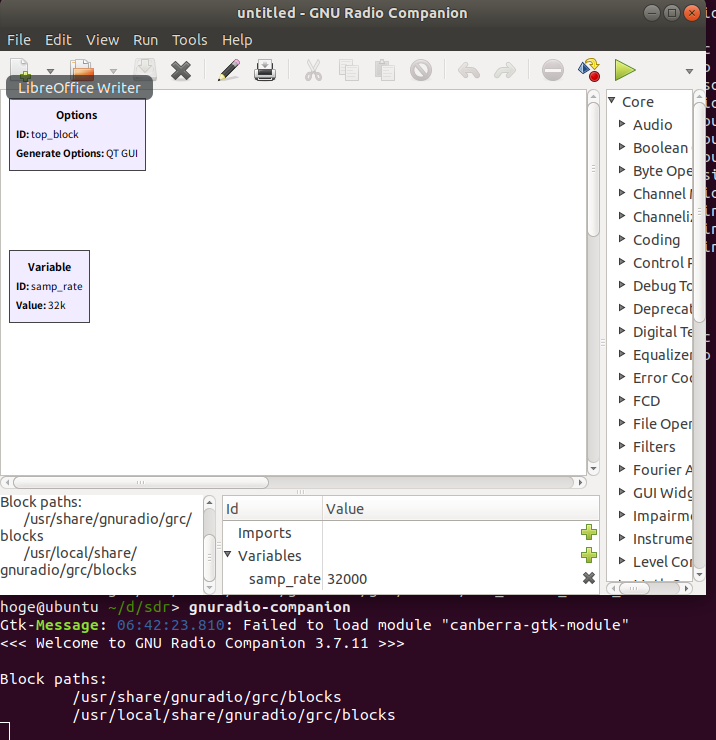Expand the Audio category

pos(622,124)
